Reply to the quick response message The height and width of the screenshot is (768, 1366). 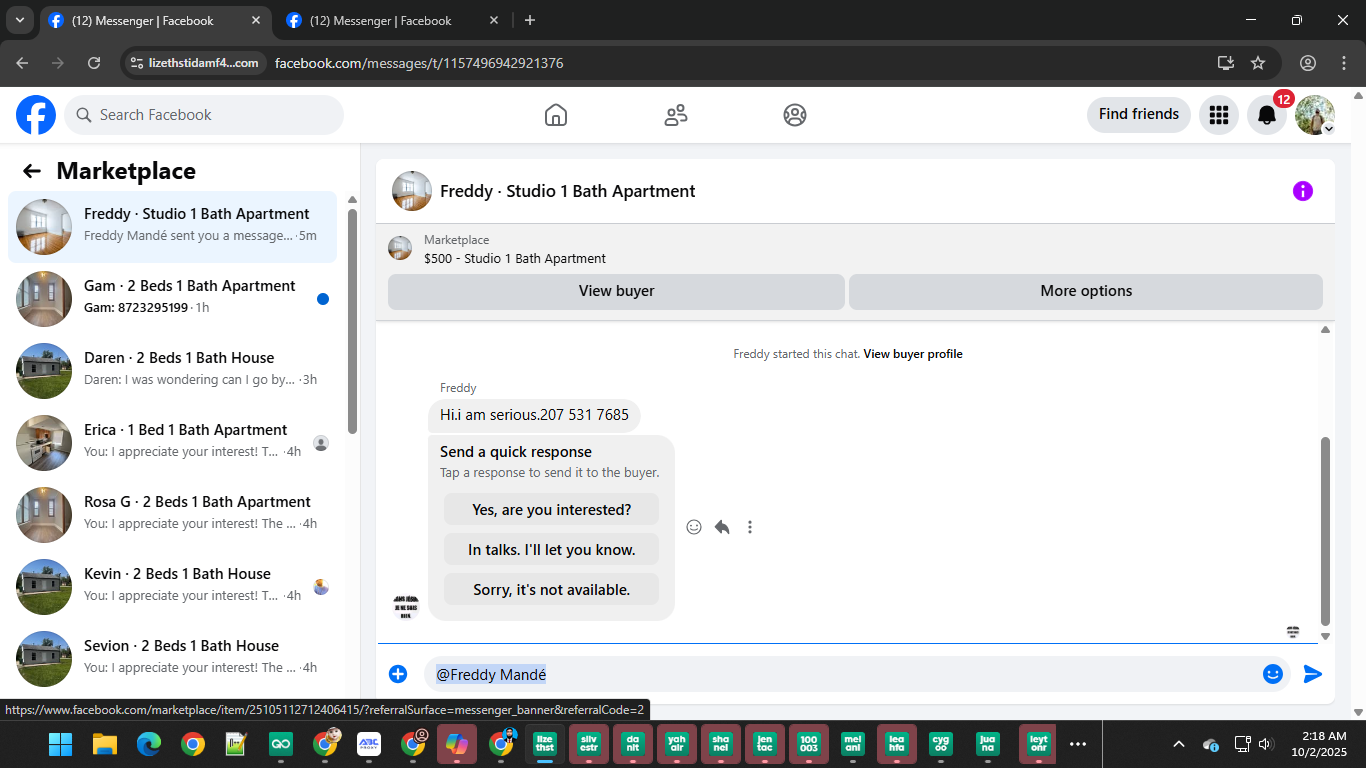tap(722, 527)
